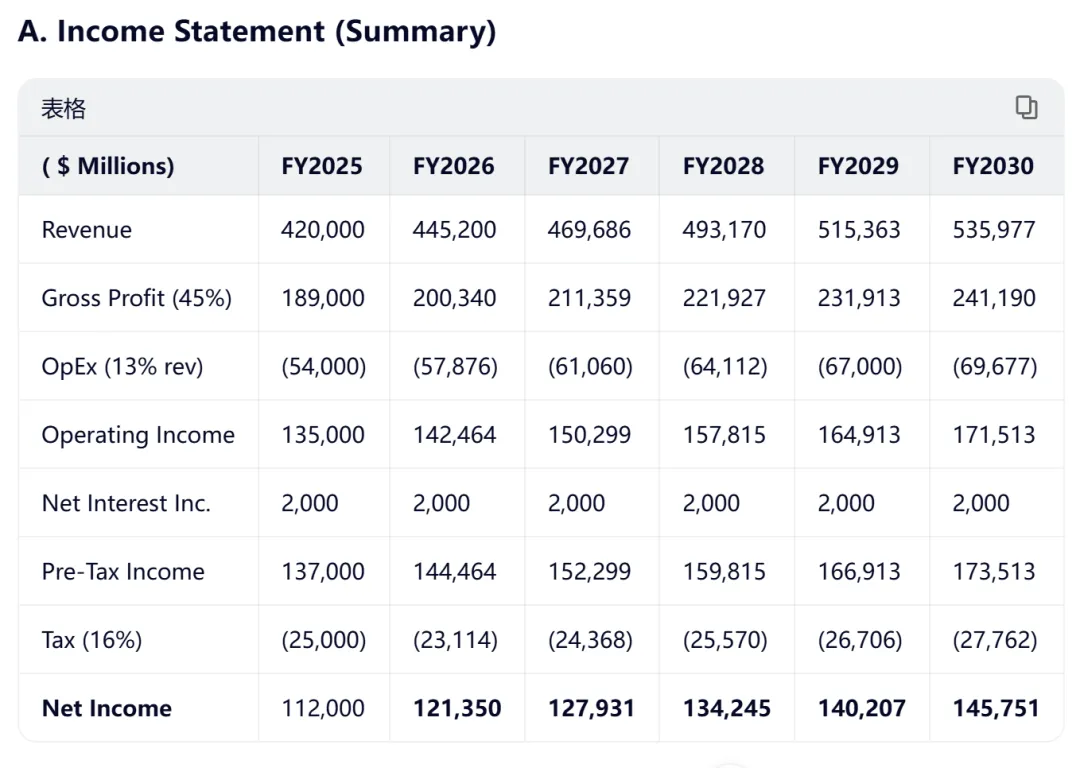
Task: Select the FY2026 column header
Action: coord(454,166)
